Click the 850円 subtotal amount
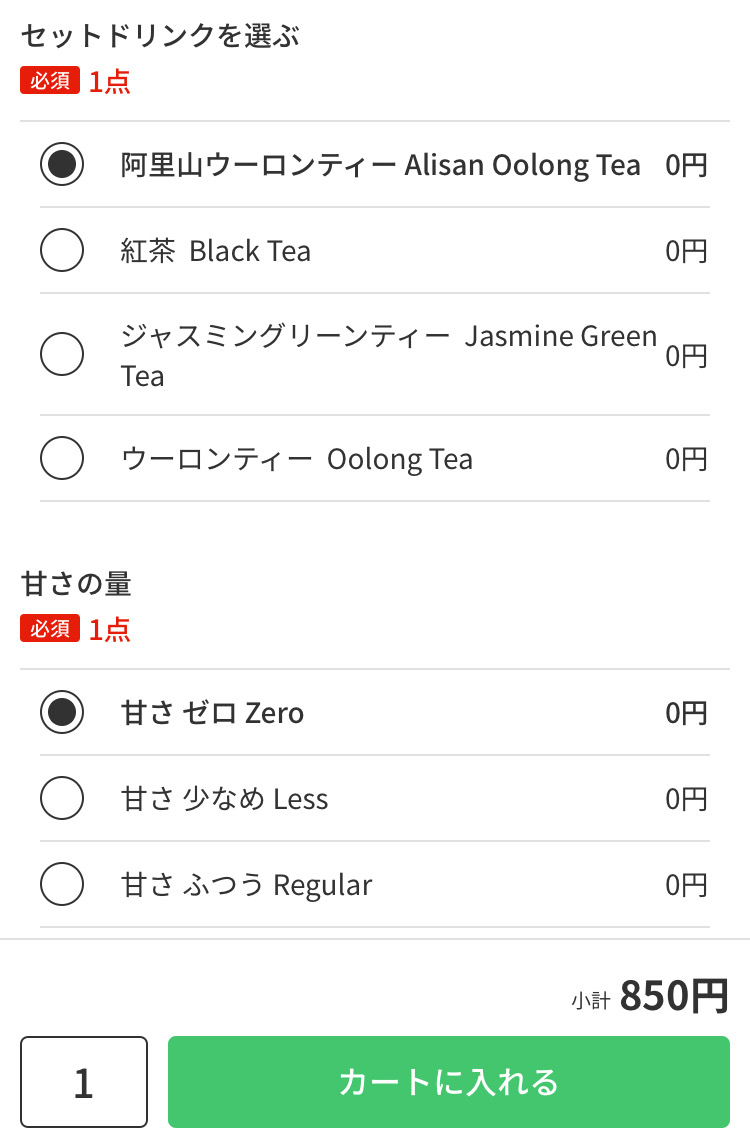This screenshot has width=750, height=1132. (x=674, y=996)
